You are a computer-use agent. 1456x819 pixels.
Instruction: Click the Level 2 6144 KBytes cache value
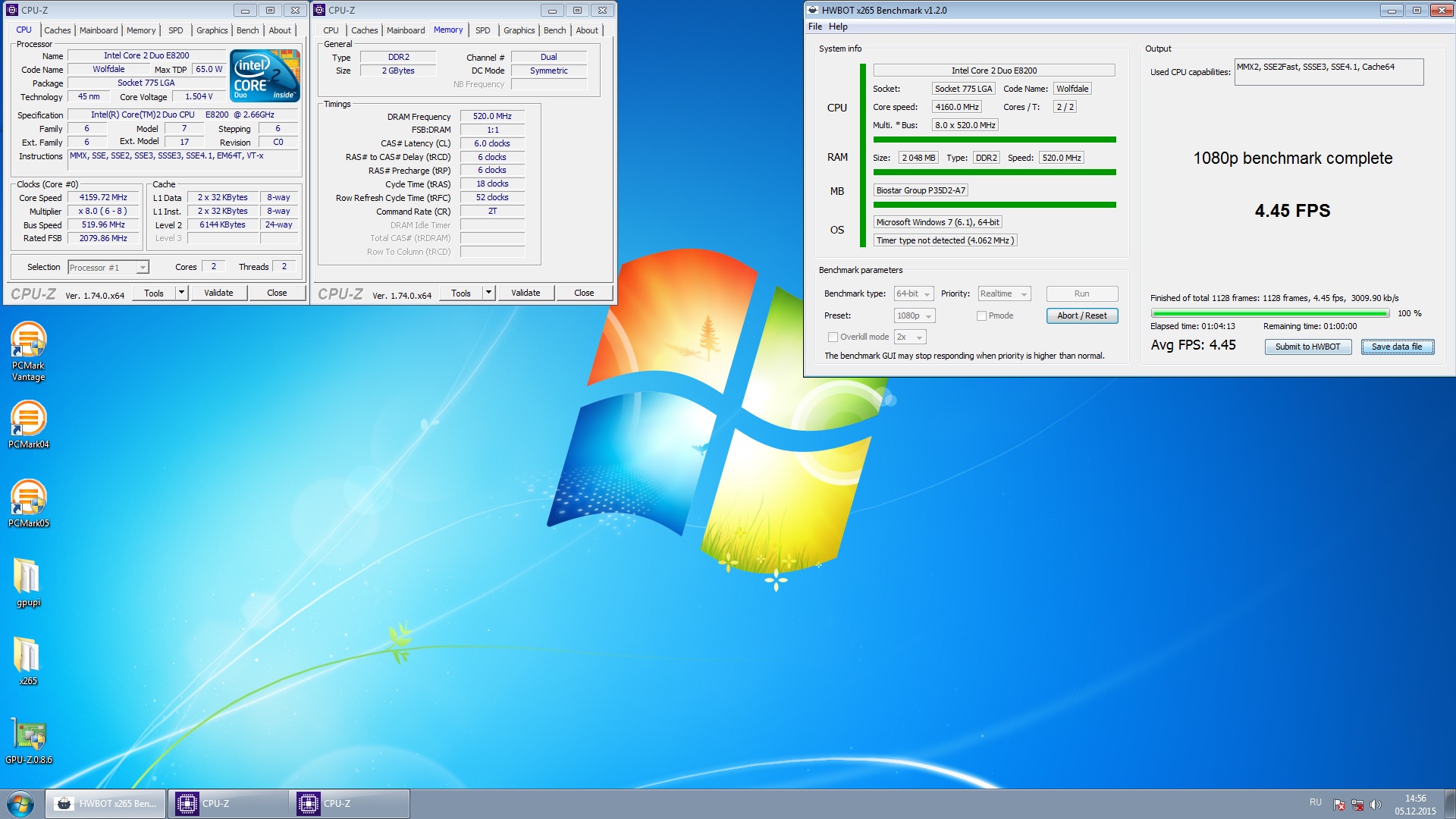point(222,224)
